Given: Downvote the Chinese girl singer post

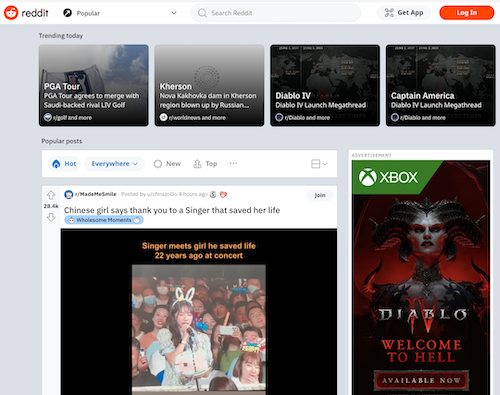Looking at the screenshot, I should pyautogui.click(x=51, y=218).
